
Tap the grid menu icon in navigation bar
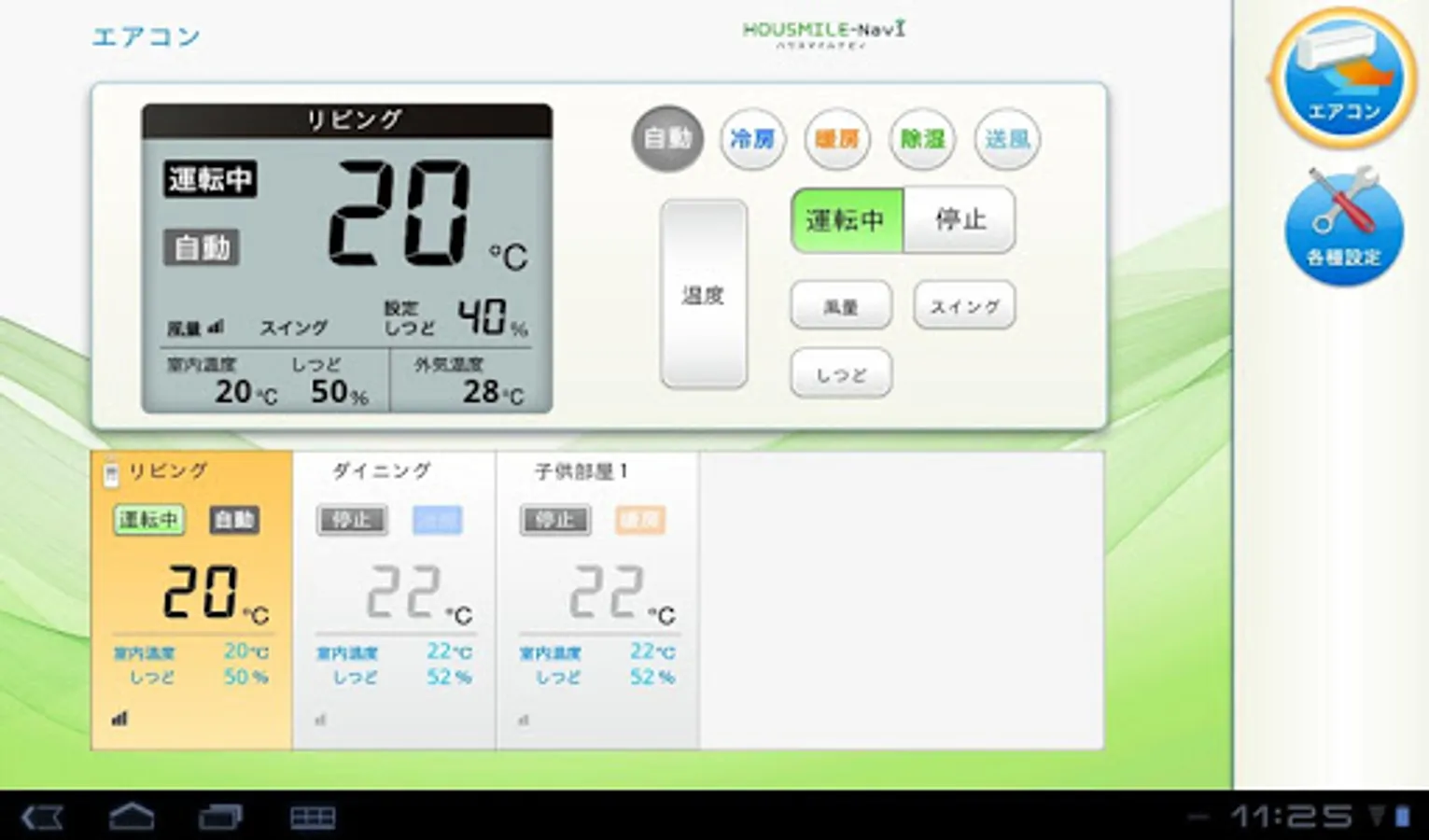click(313, 818)
